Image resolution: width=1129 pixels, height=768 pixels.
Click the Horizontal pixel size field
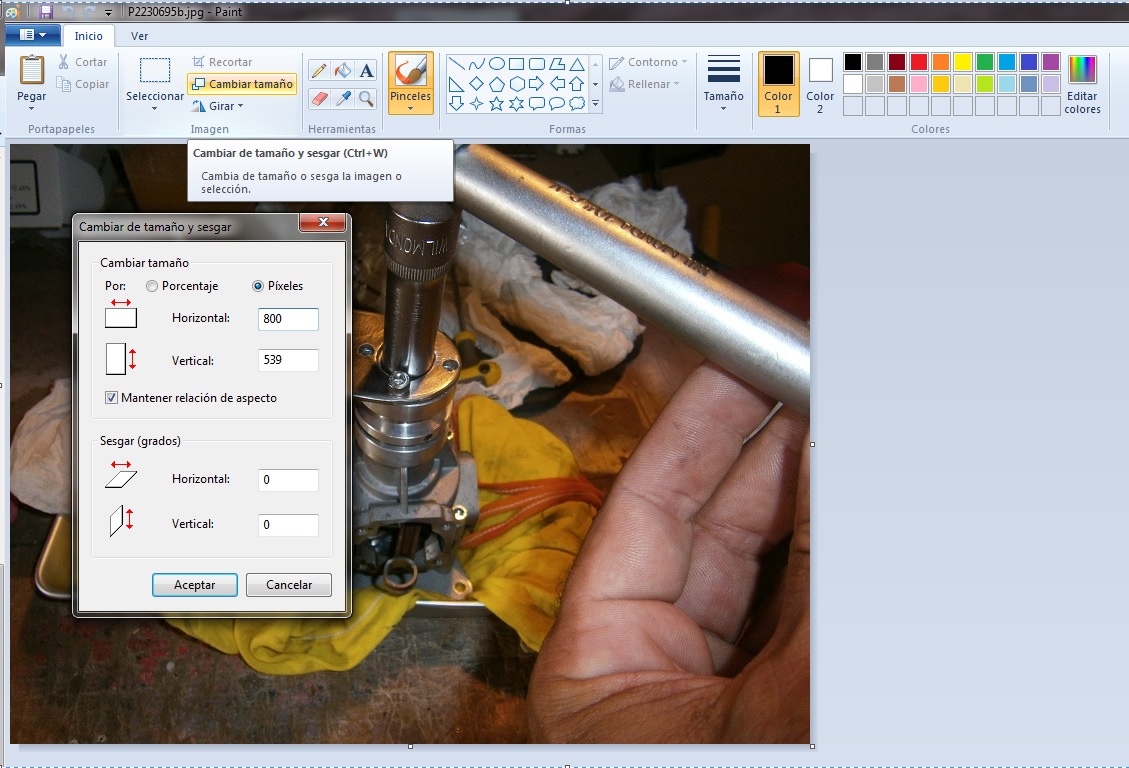[288, 319]
